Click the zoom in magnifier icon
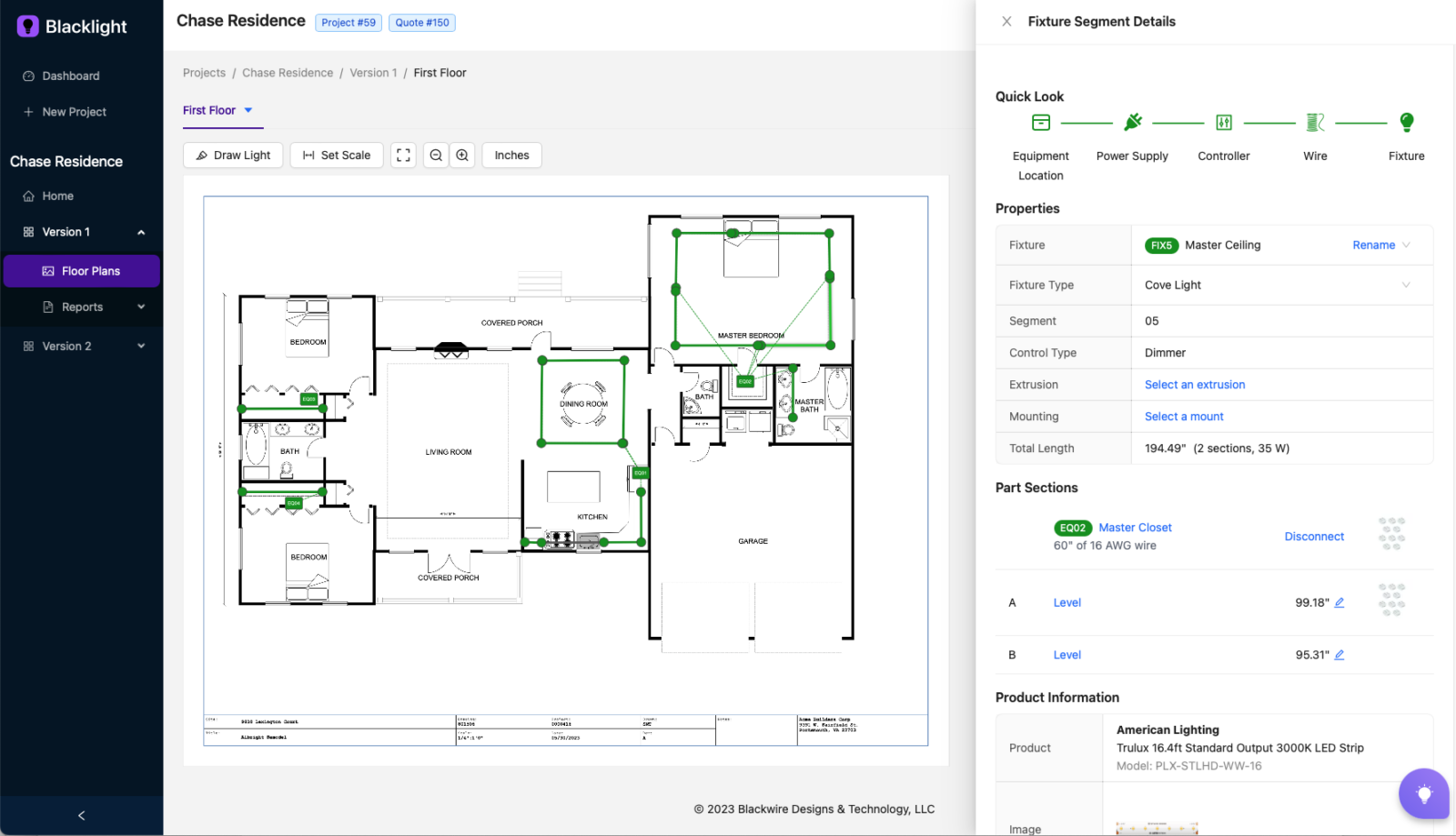 click(x=462, y=156)
